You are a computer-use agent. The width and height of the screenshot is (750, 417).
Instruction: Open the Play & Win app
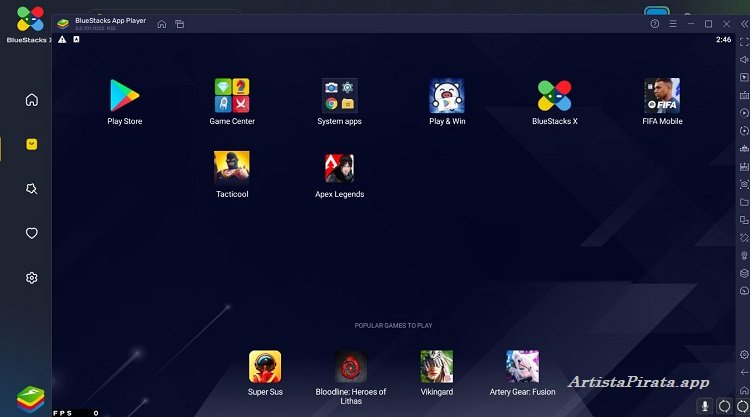click(x=447, y=96)
